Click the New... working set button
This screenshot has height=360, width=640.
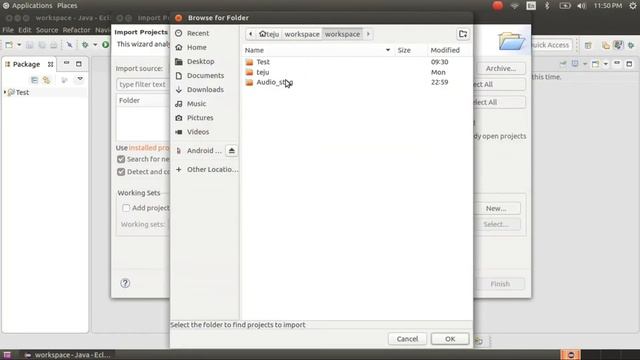point(496,208)
